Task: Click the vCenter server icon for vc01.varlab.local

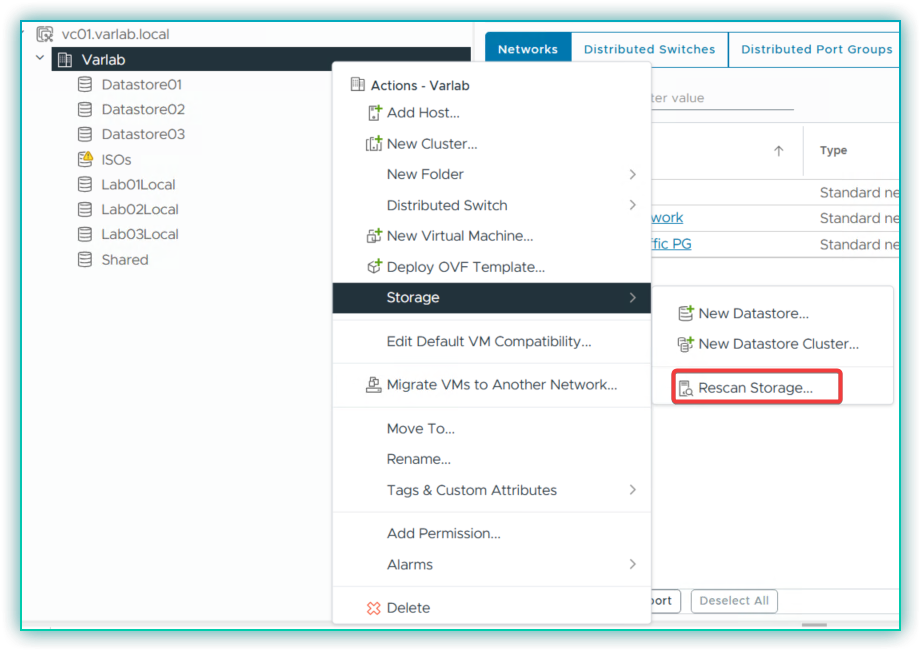Action: (x=45, y=34)
